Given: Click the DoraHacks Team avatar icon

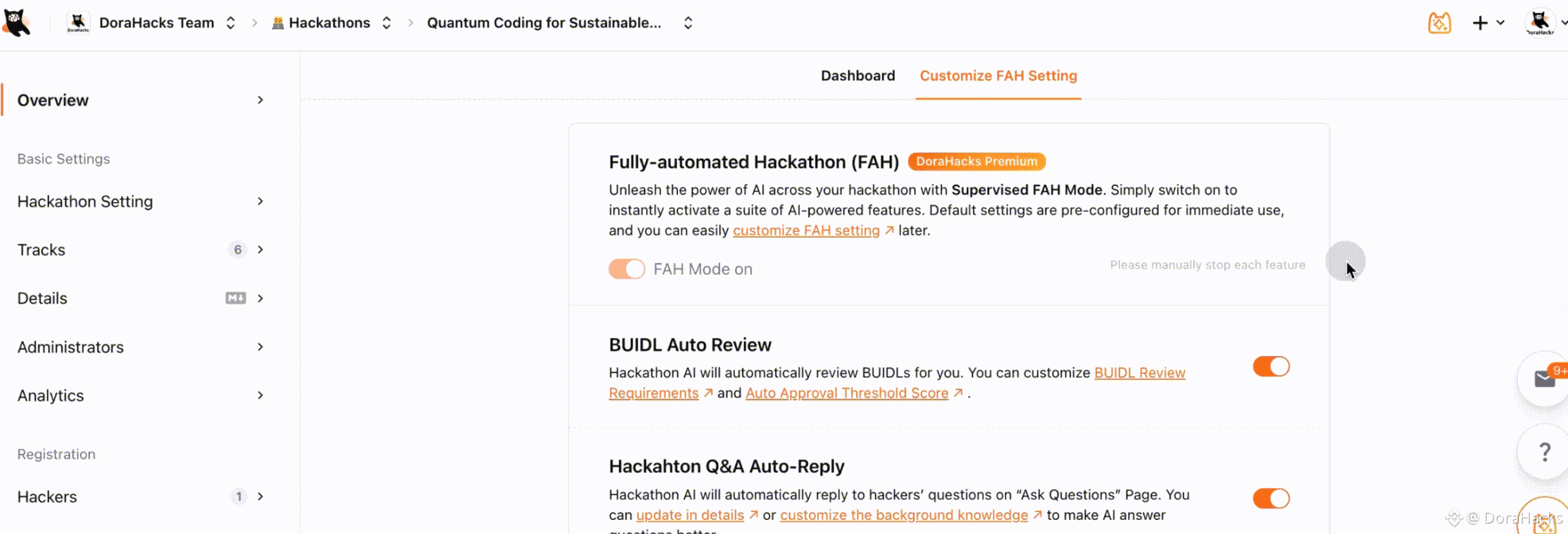Looking at the screenshot, I should [x=78, y=23].
